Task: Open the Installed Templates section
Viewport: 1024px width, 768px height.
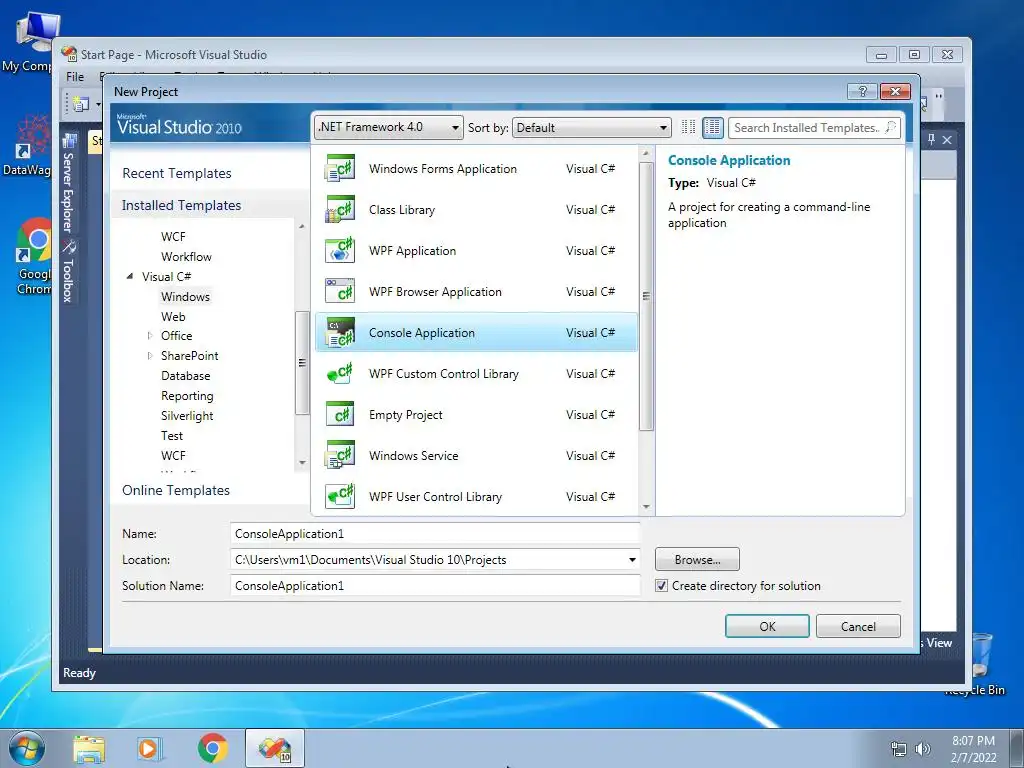Action: 182,205
